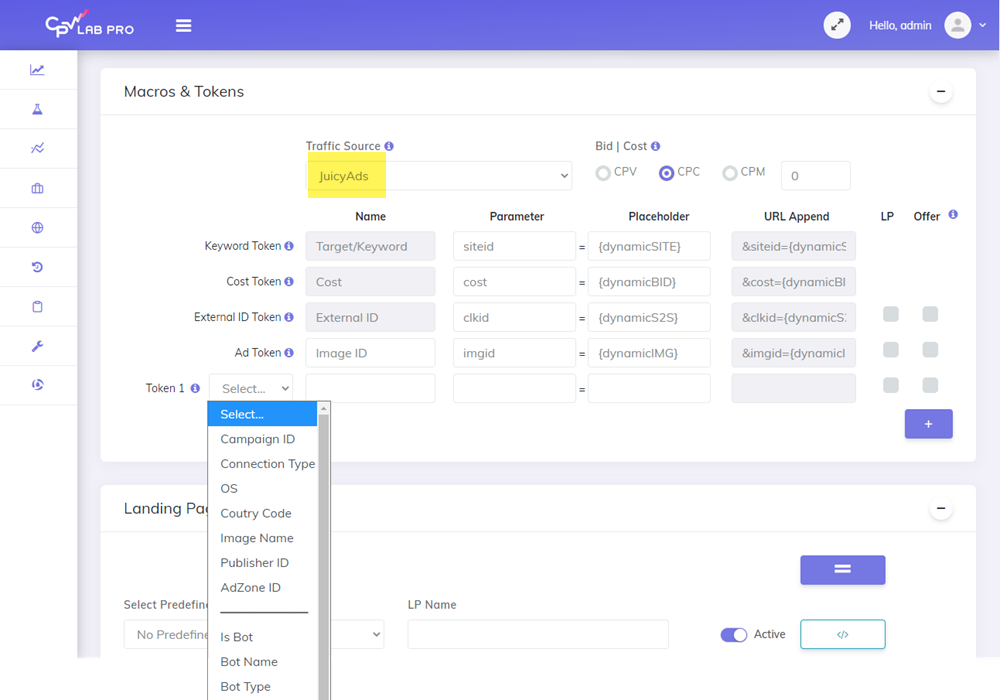Screen dimensions: 1000x700
Task: Click the Bid Cost value input field
Action: coord(815,176)
